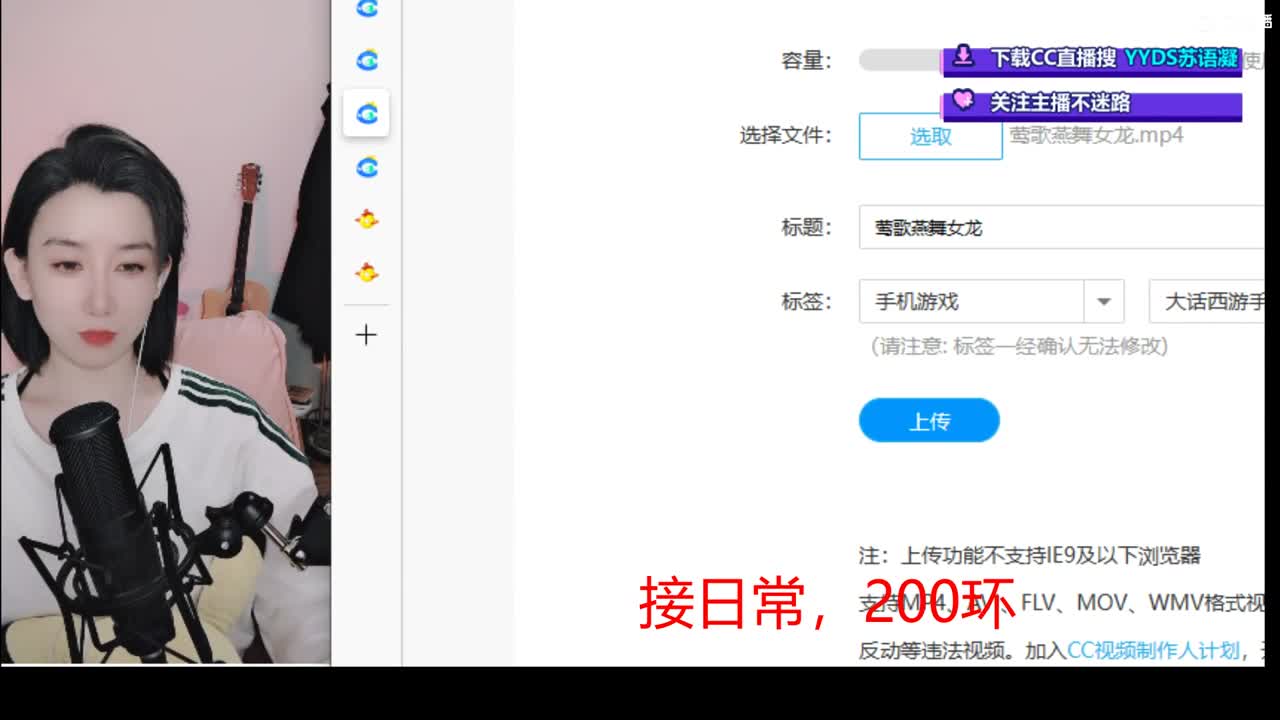Select the topmost CC直播 favicon in sidebar
Screen dimensions: 1280x720
tap(366, 9)
